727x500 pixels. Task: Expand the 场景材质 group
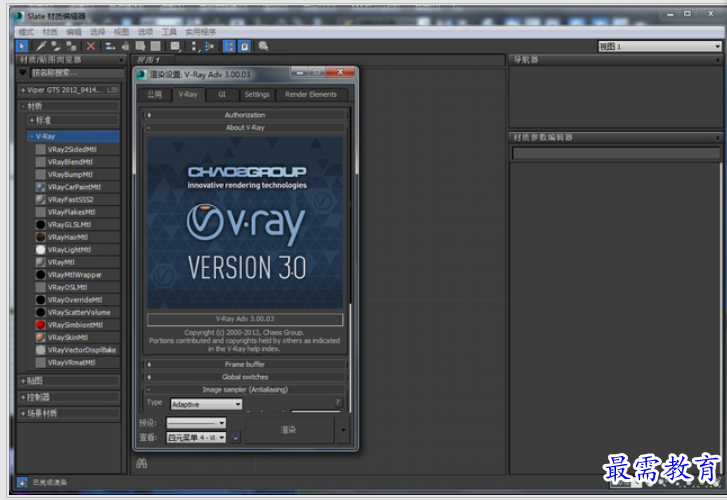pyautogui.click(x=69, y=413)
